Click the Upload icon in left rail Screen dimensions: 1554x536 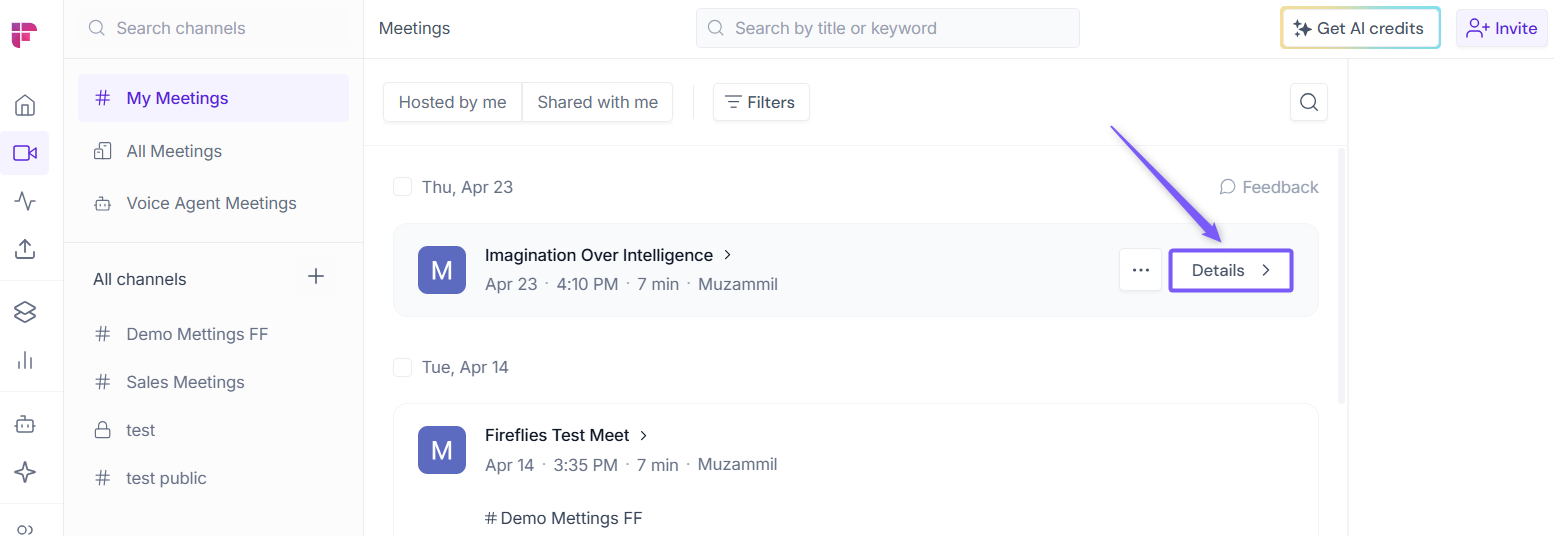click(x=25, y=249)
